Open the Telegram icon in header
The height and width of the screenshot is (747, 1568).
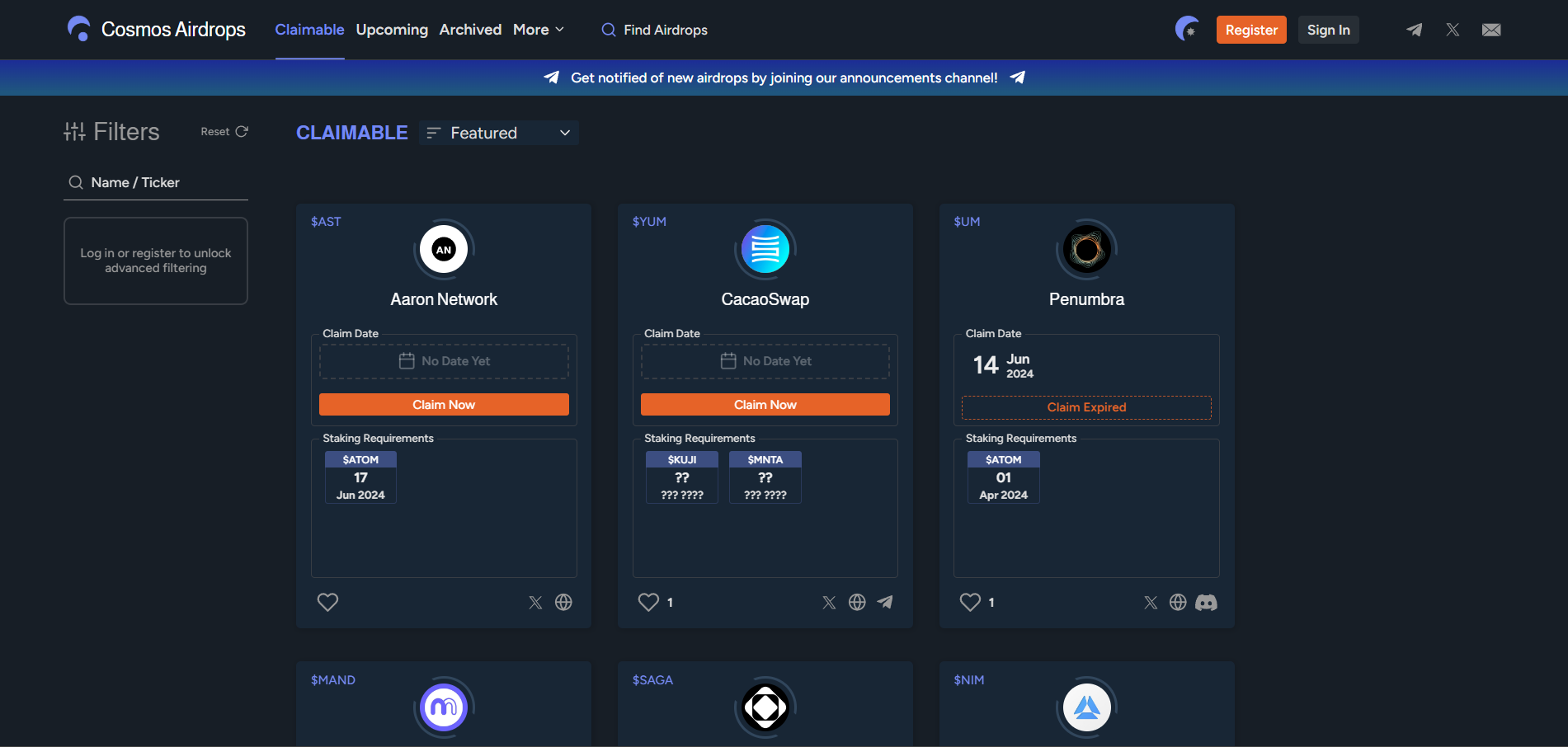1414,30
